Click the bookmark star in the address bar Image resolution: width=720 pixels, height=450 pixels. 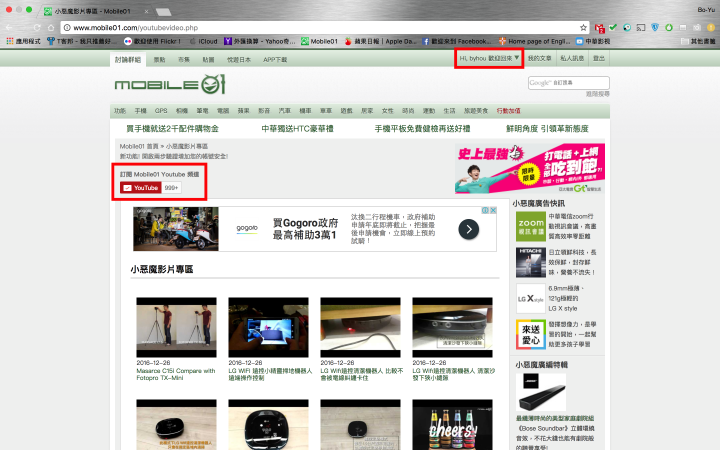[583, 28]
